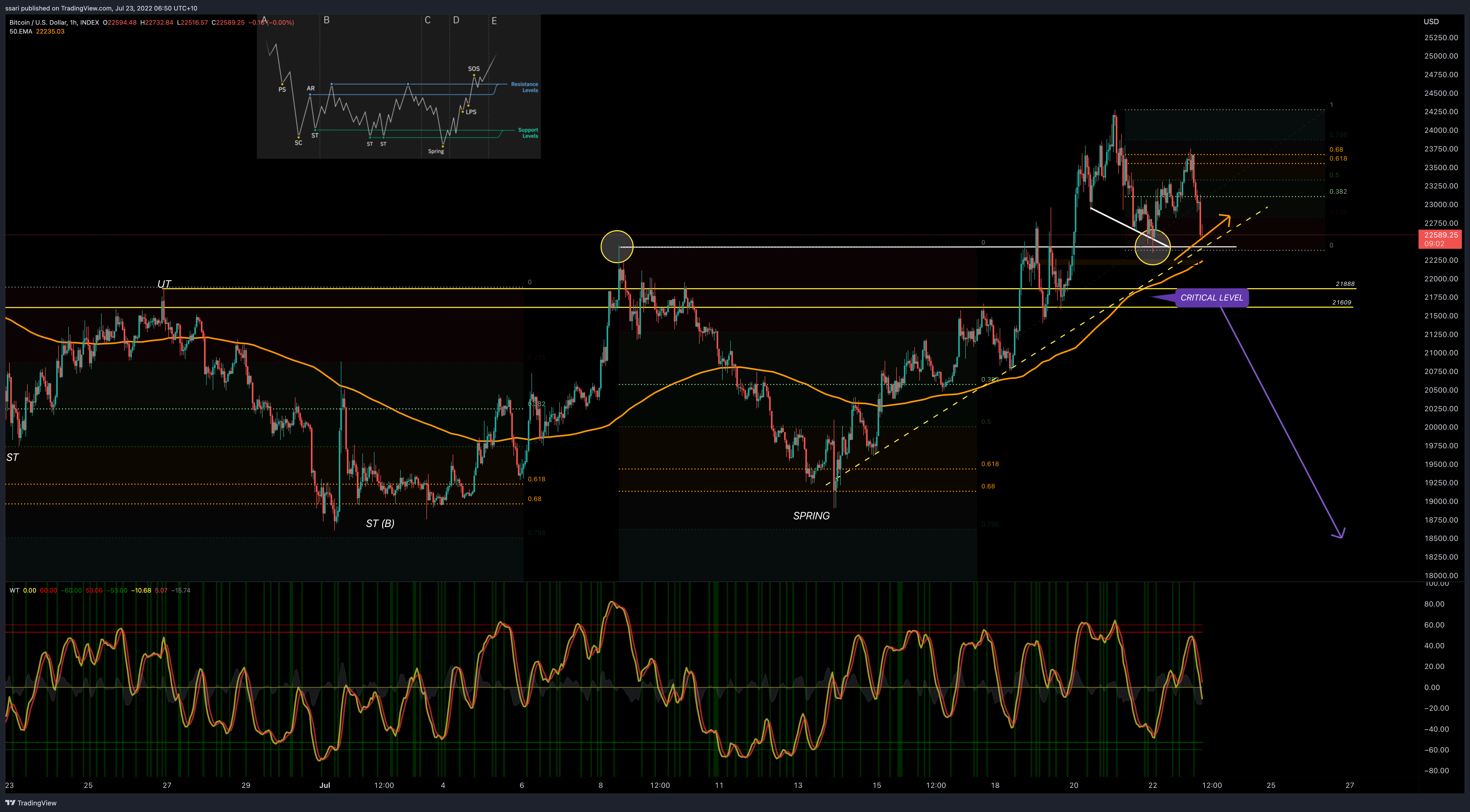Click the C22589.25 close value in header

coord(228,23)
